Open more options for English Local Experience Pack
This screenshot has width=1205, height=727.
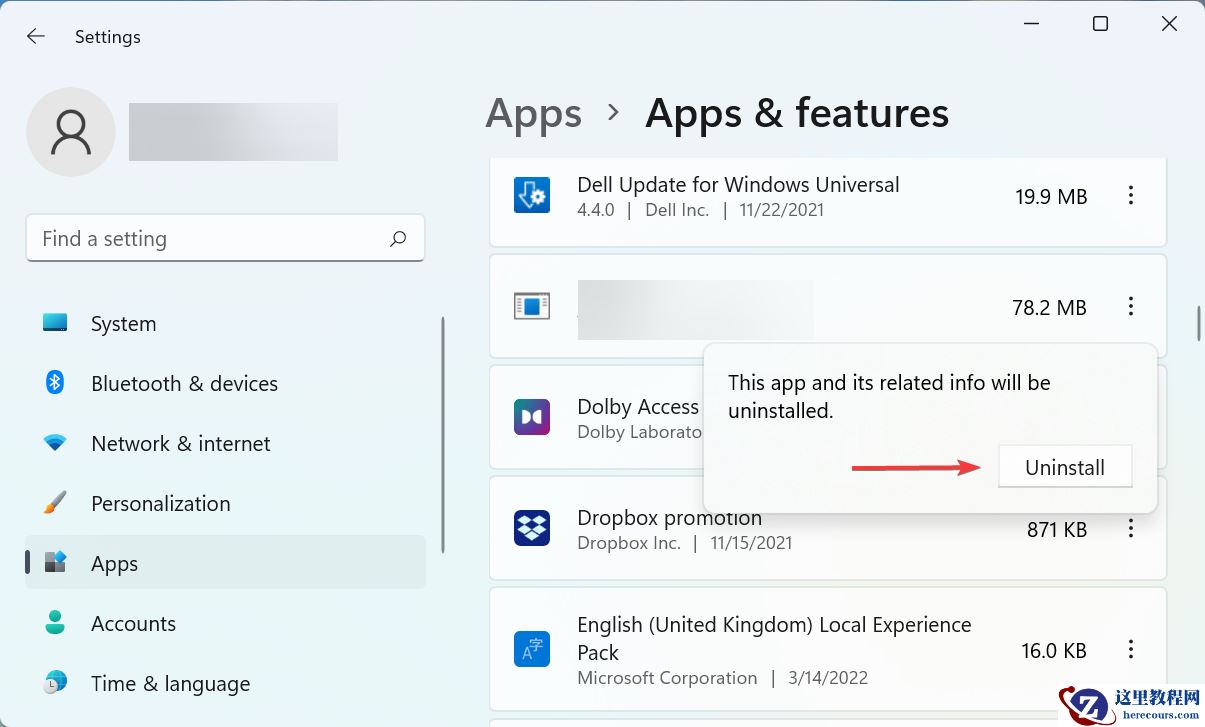(1131, 650)
